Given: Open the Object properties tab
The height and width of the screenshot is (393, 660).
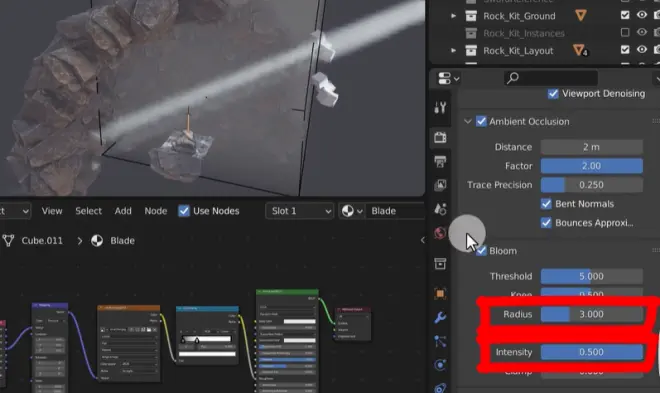Looking at the screenshot, I should coord(440,294).
